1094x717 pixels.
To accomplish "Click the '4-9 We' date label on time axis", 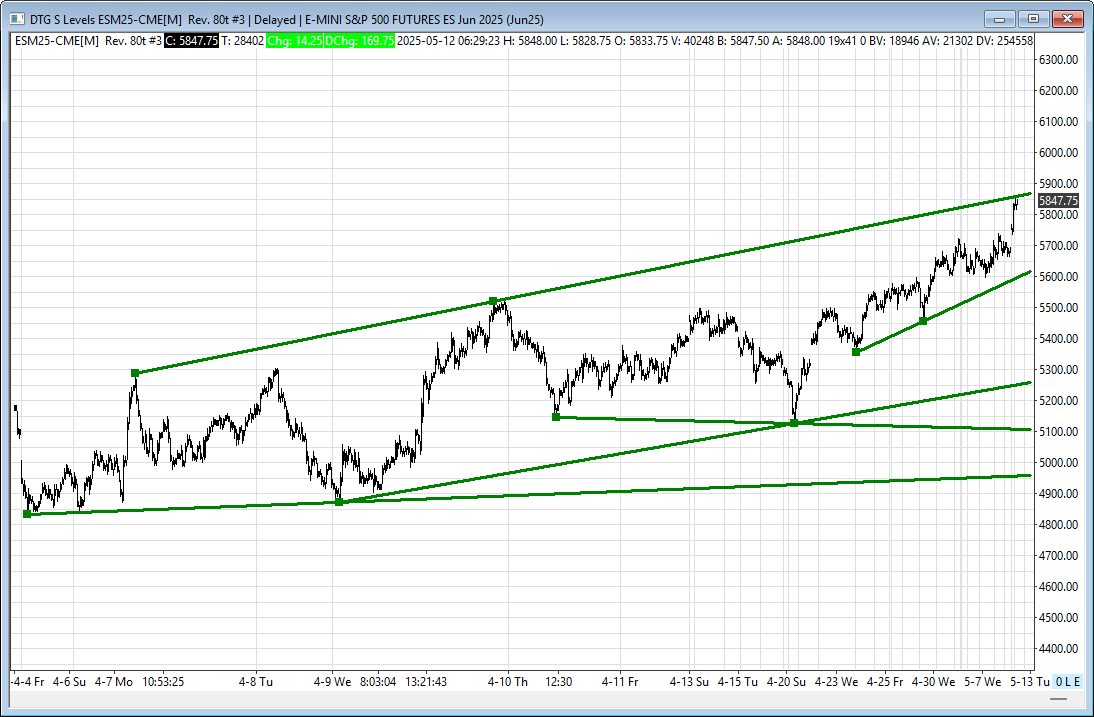I will click(x=333, y=681).
